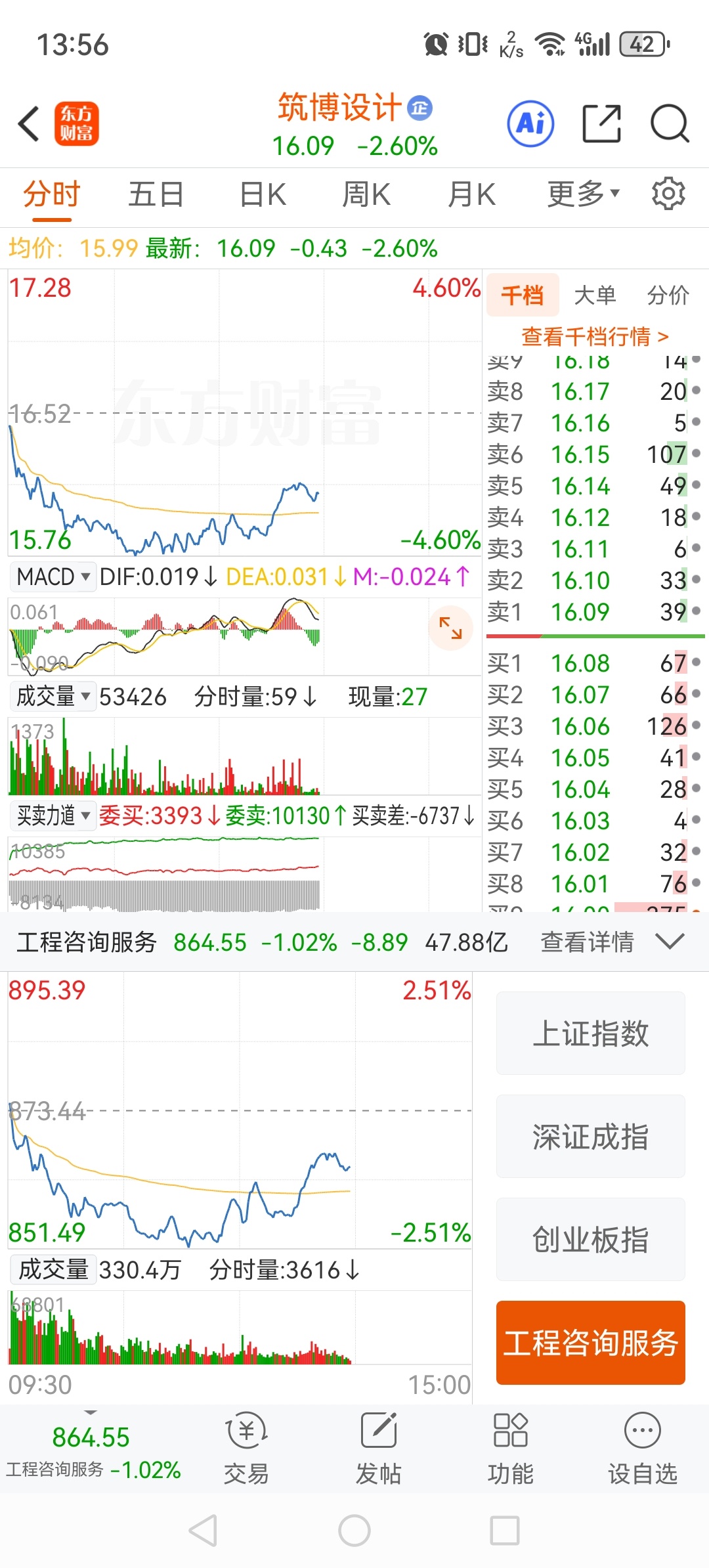
Task: Switch to 月K tab
Action: [x=471, y=194]
